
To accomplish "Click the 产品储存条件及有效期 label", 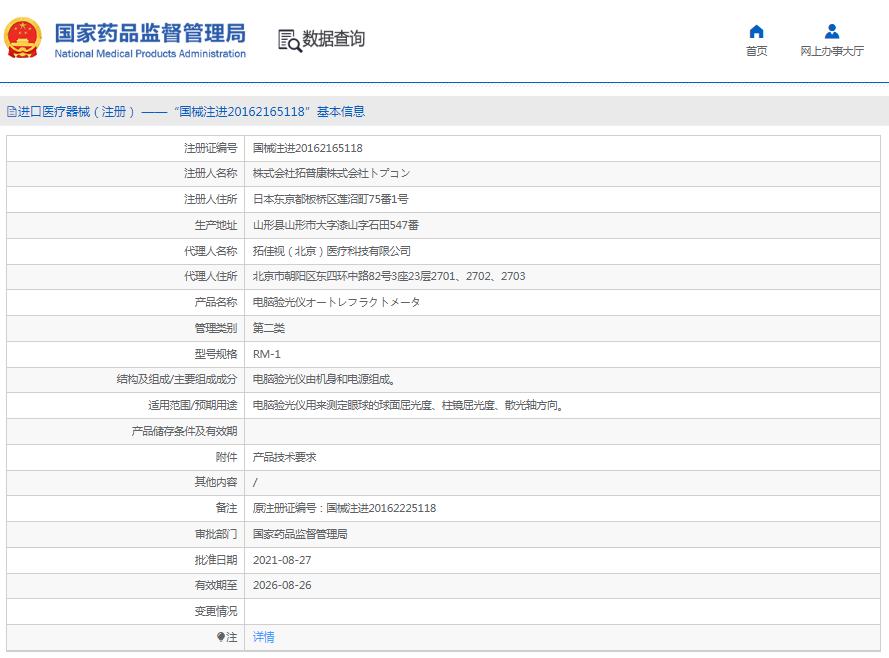I will pyautogui.click(x=184, y=431).
